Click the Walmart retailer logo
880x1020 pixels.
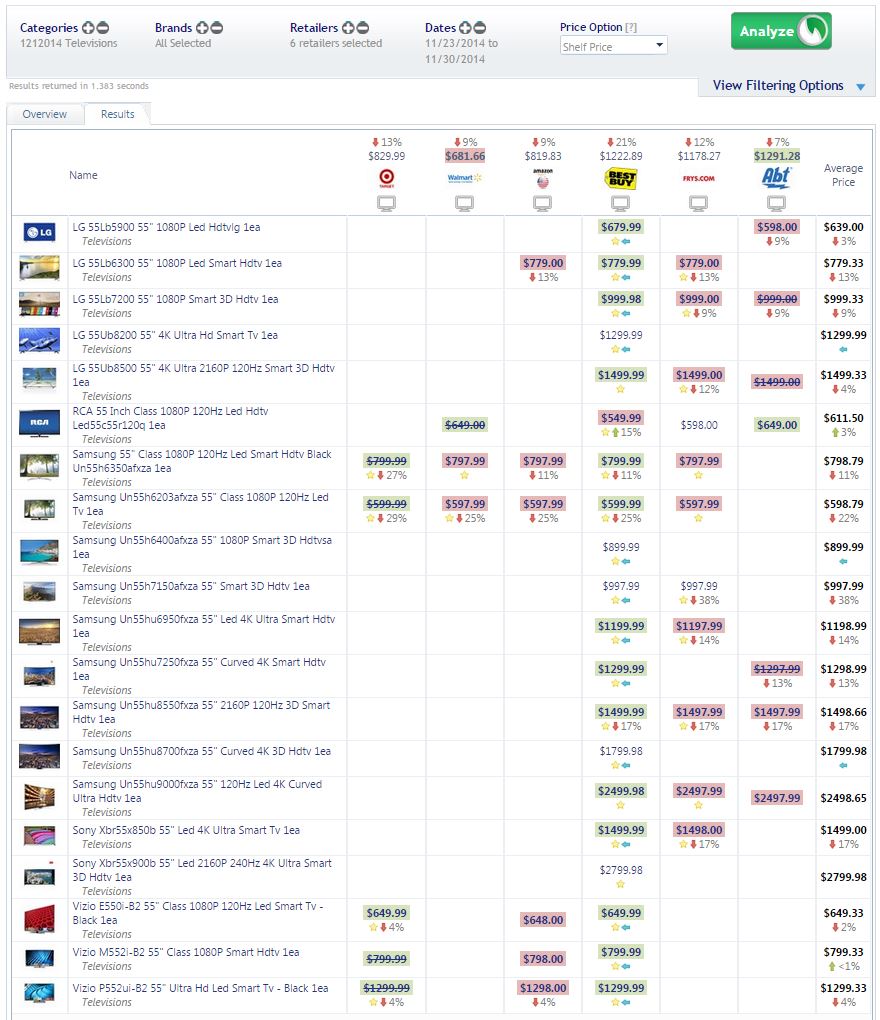(464, 178)
